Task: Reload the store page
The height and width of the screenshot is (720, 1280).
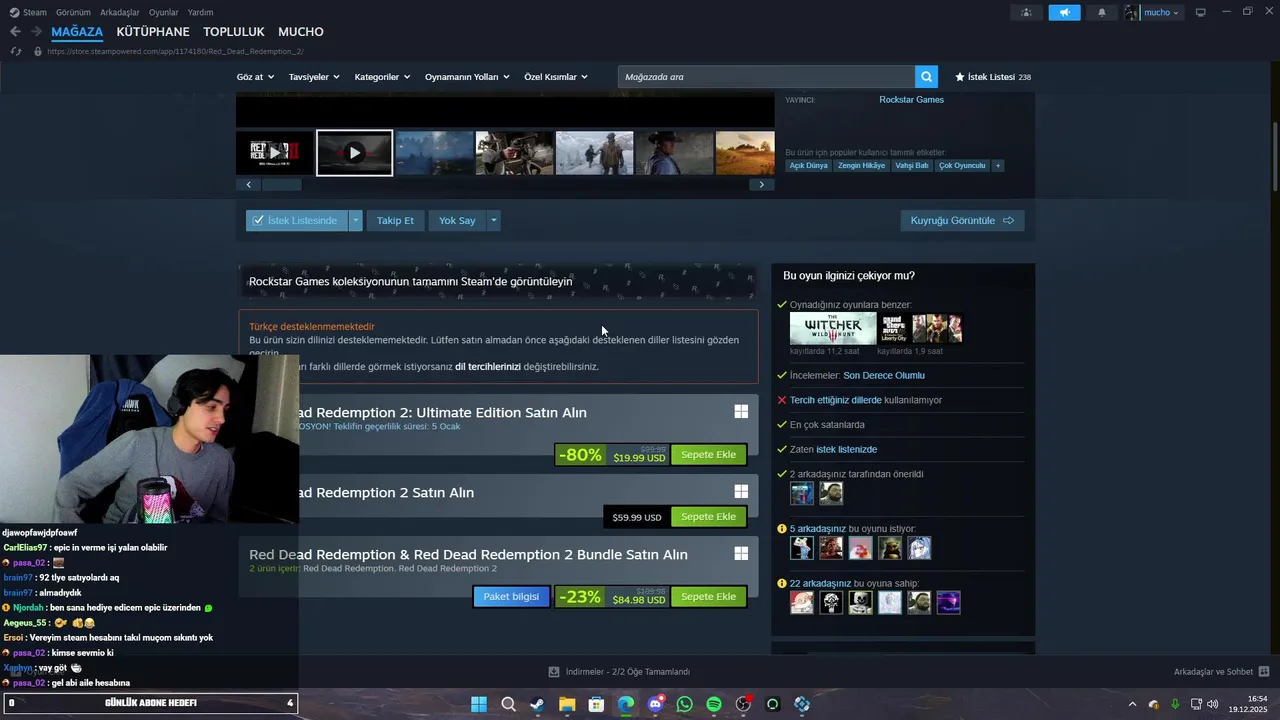Action: pyautogui.click(x=16, y=51)
